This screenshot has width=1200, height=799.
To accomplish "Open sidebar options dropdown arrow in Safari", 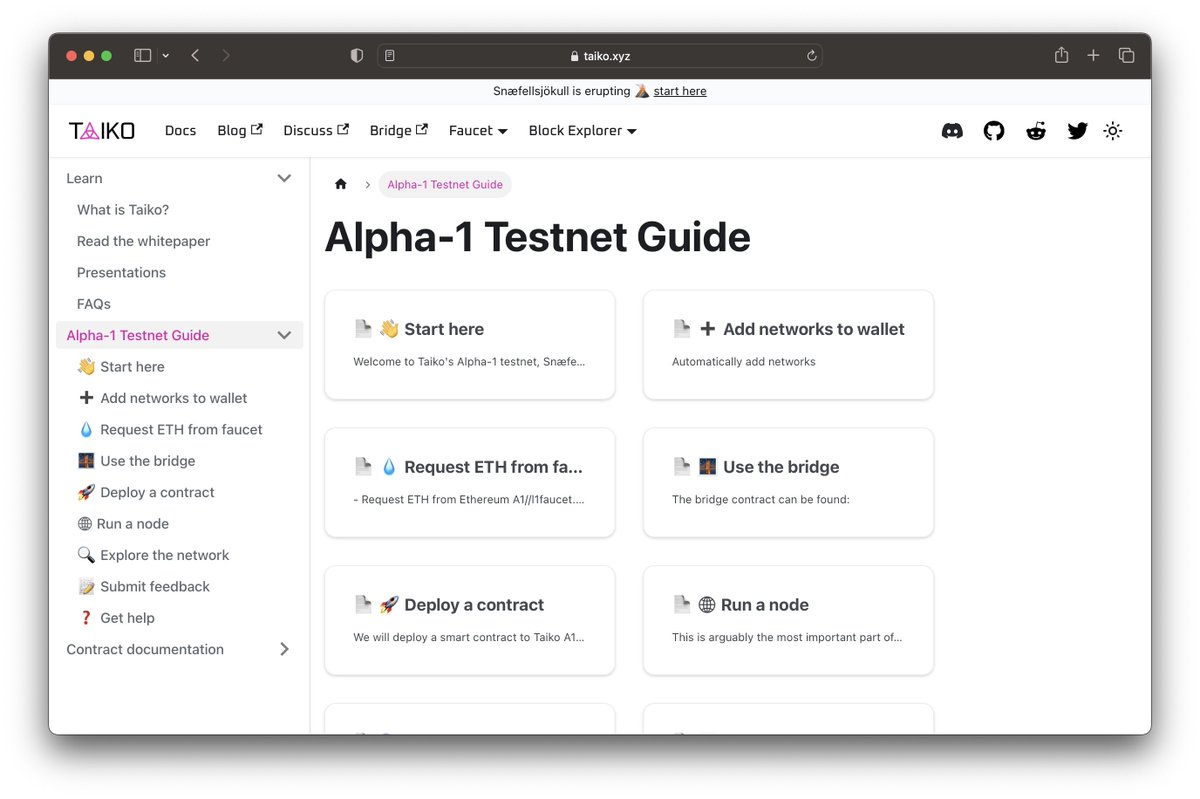I will pos(166,56).
